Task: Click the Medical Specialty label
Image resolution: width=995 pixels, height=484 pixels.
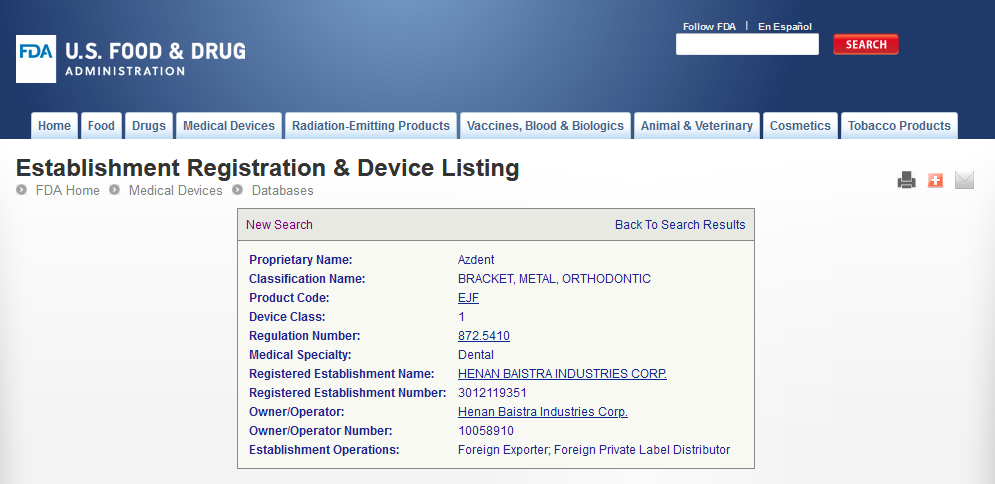Action: click(300, 355)
